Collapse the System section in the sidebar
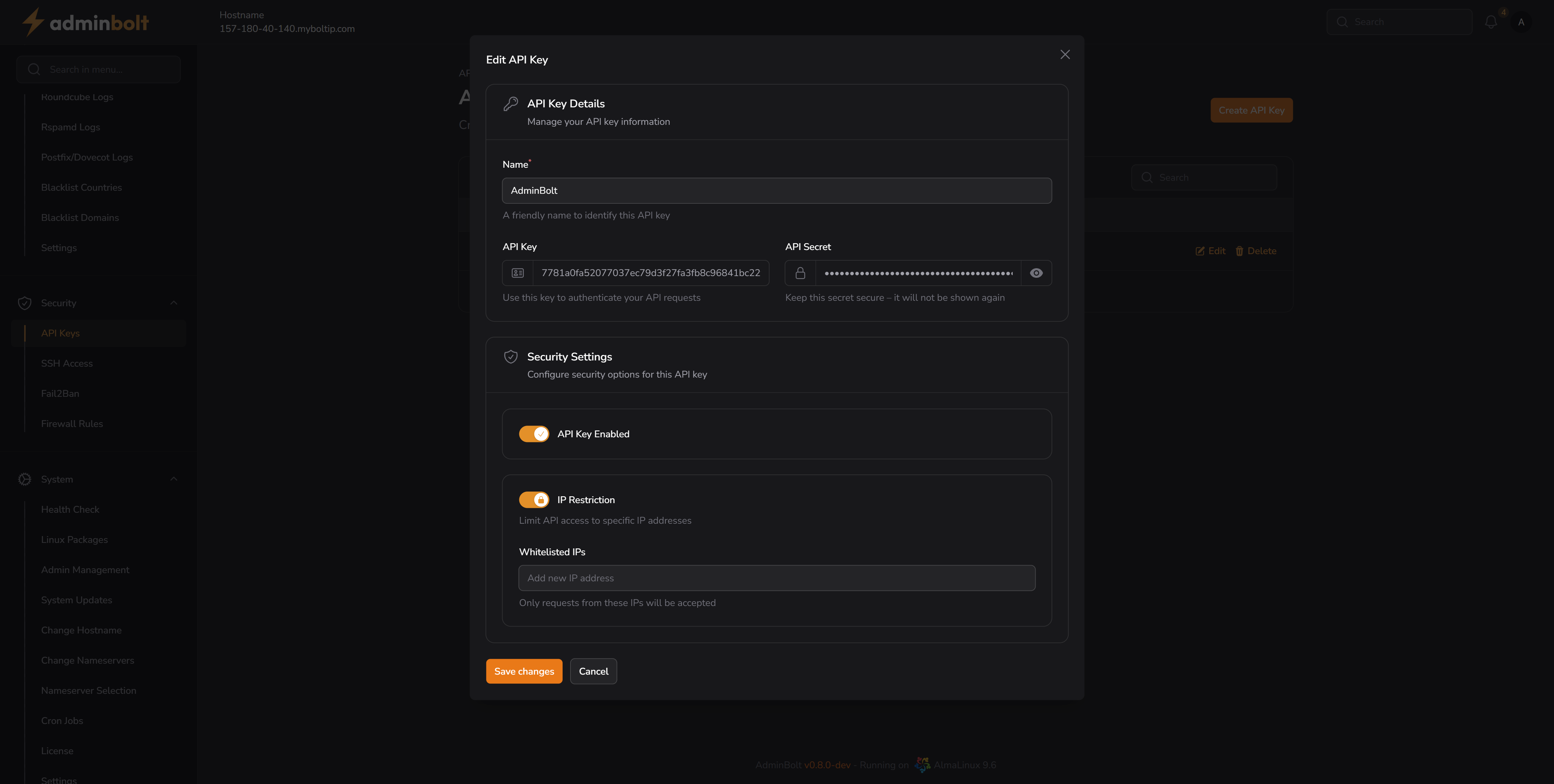Viewport: 1554px width, 784px height. (x=174, y=479)
